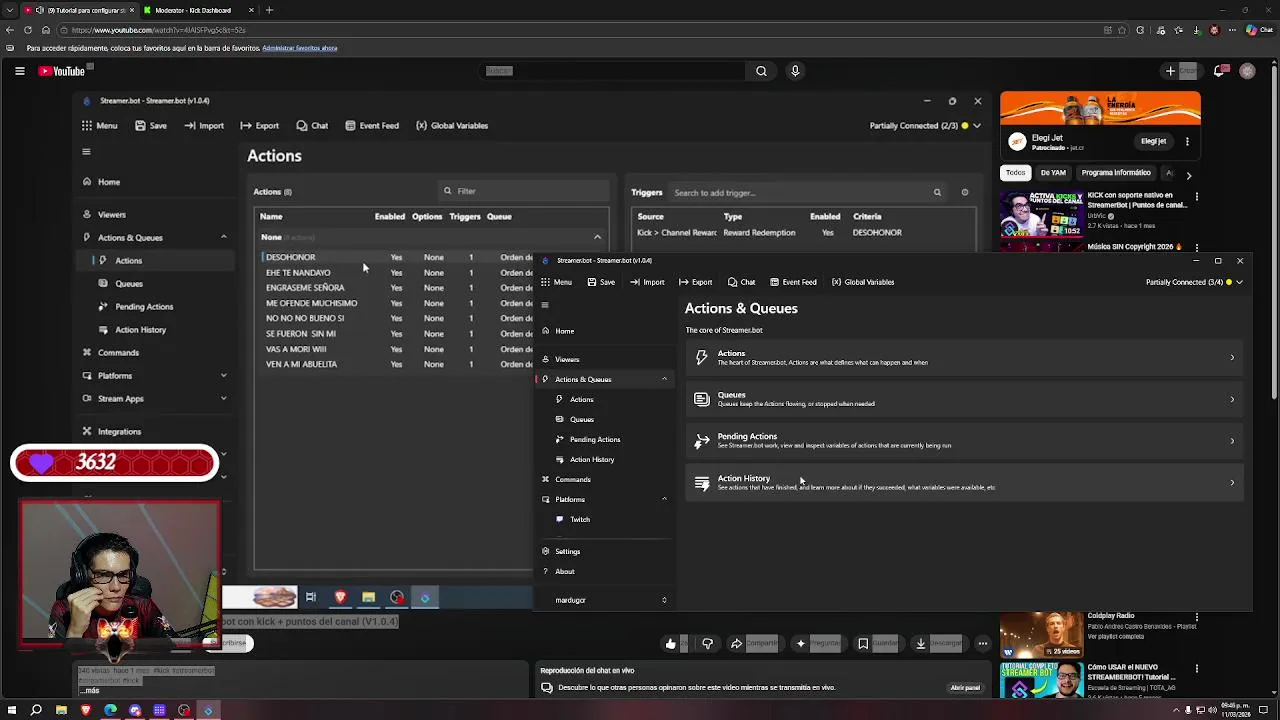Expand the Partially Connected (2/3) status dropdown
The width and height of the screenshot is (1280, 720).
tap(976, 126)
